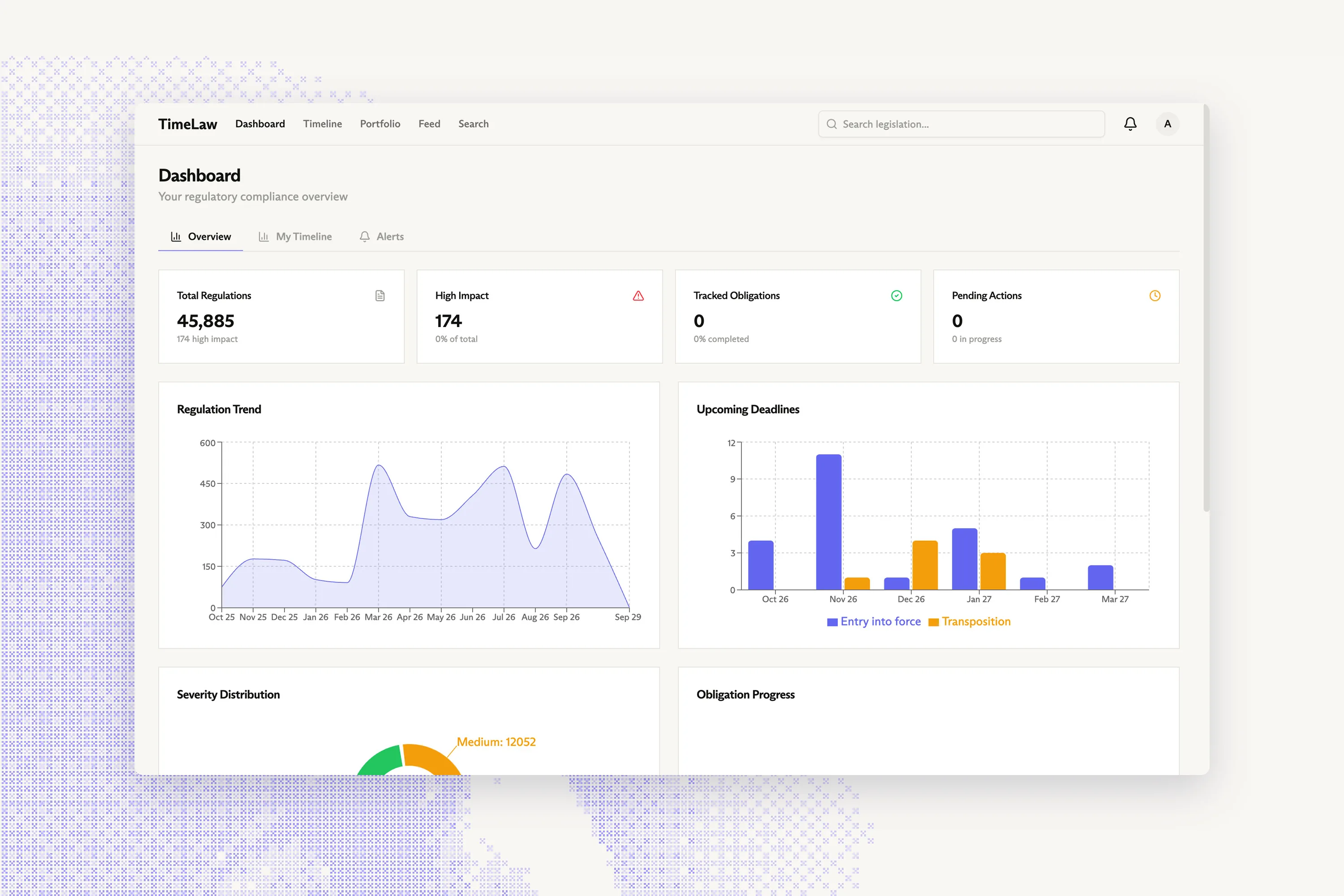Click the Oct 26 blue bar
1344x896 pixels.
761,565
